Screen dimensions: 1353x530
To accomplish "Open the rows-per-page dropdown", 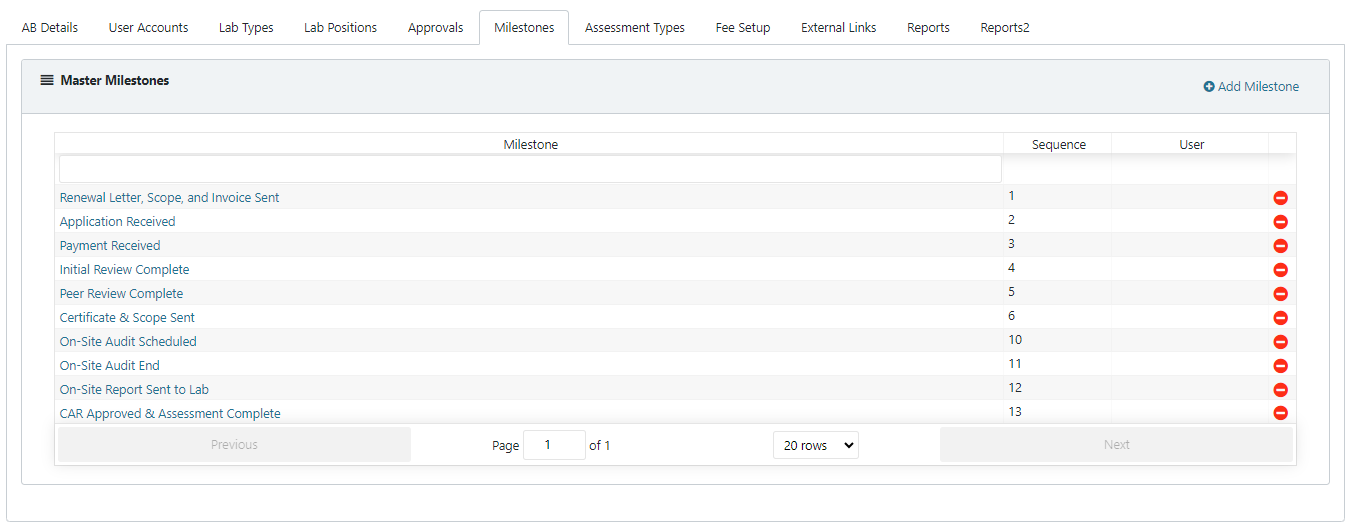I will (816, 445).
